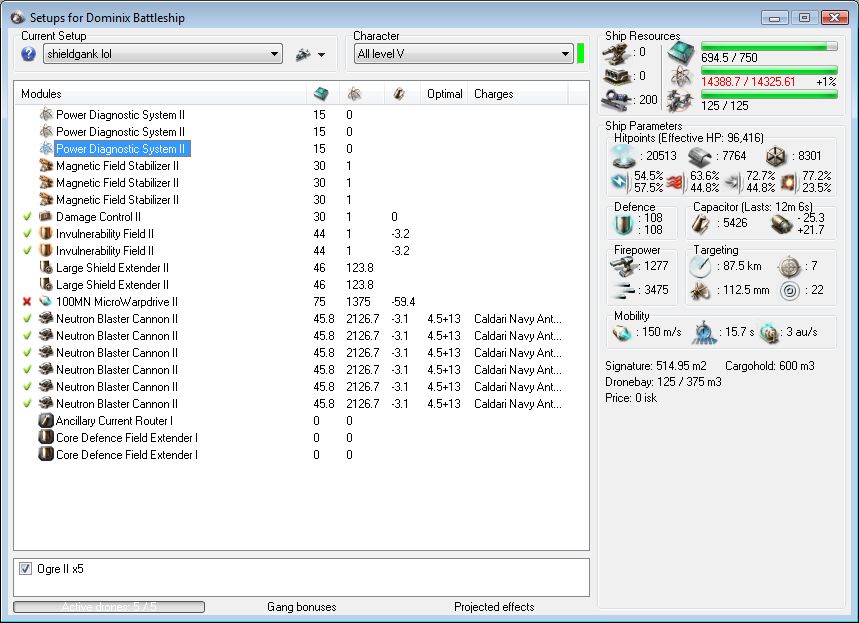Toggle the first Invulnerability Field II checkmark
859x623 pixels.
(x=27, y=233)
